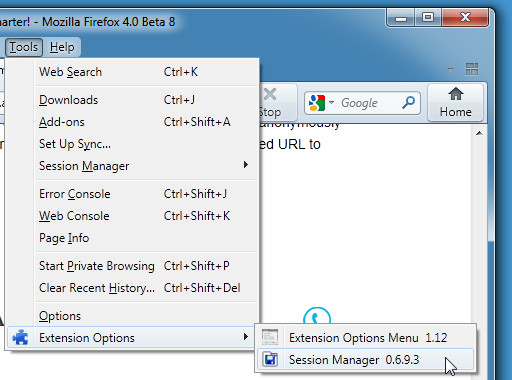The height and width of the screenshot is (380, 512).
Task: Open Web Console menu entry
Action: 147,216
